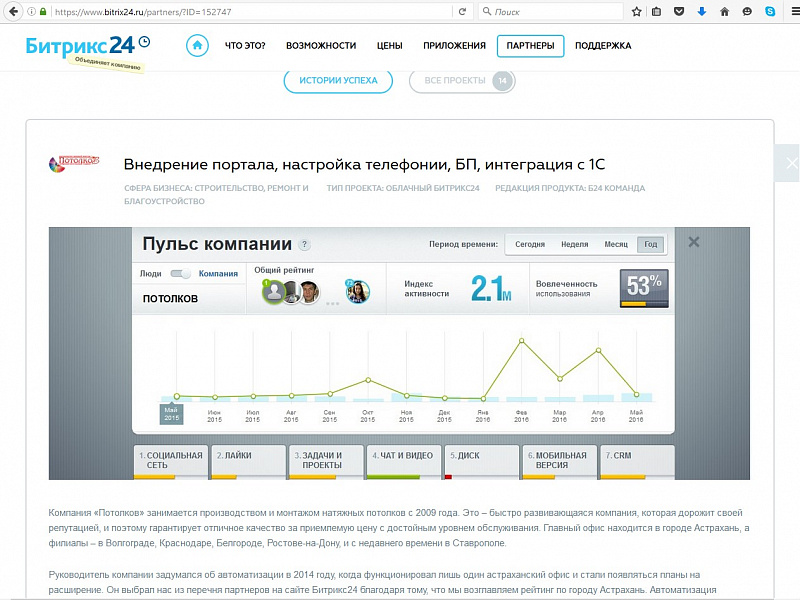The width and height of the screenshot is (800, 600).
Task: Click the Апр 2016 chart data point
Action: [x=598, y=351]
